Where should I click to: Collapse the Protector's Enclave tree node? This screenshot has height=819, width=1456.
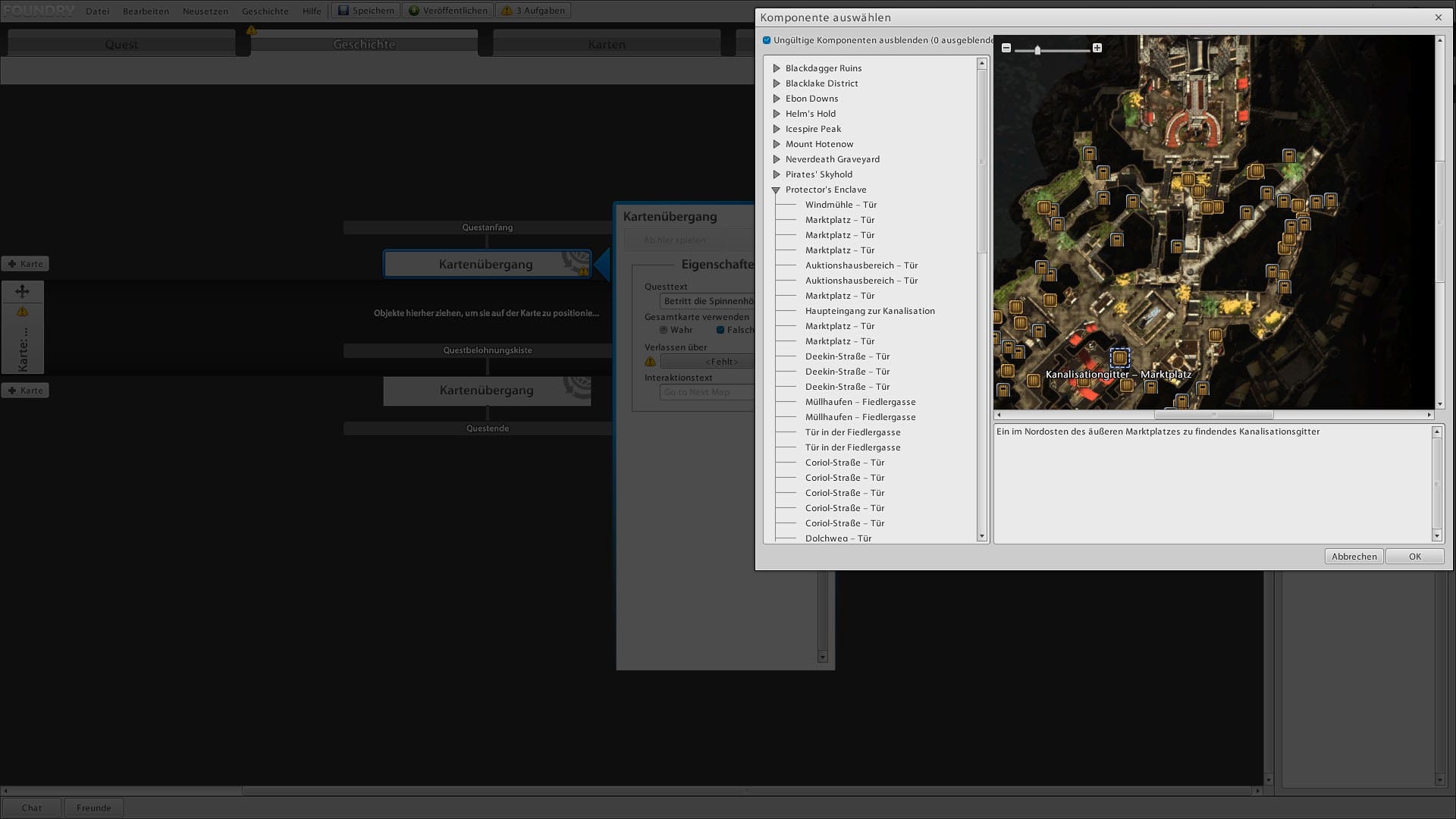776,190
